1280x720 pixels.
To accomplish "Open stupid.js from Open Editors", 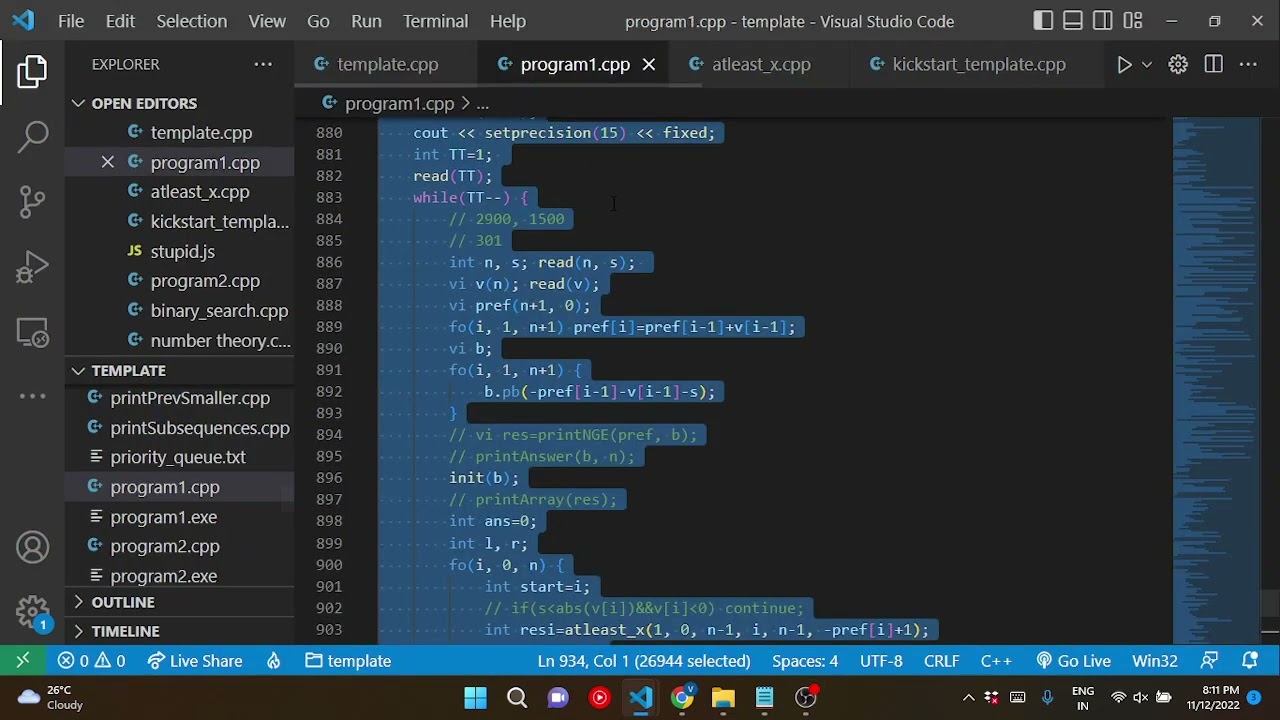I will [180, 251].
